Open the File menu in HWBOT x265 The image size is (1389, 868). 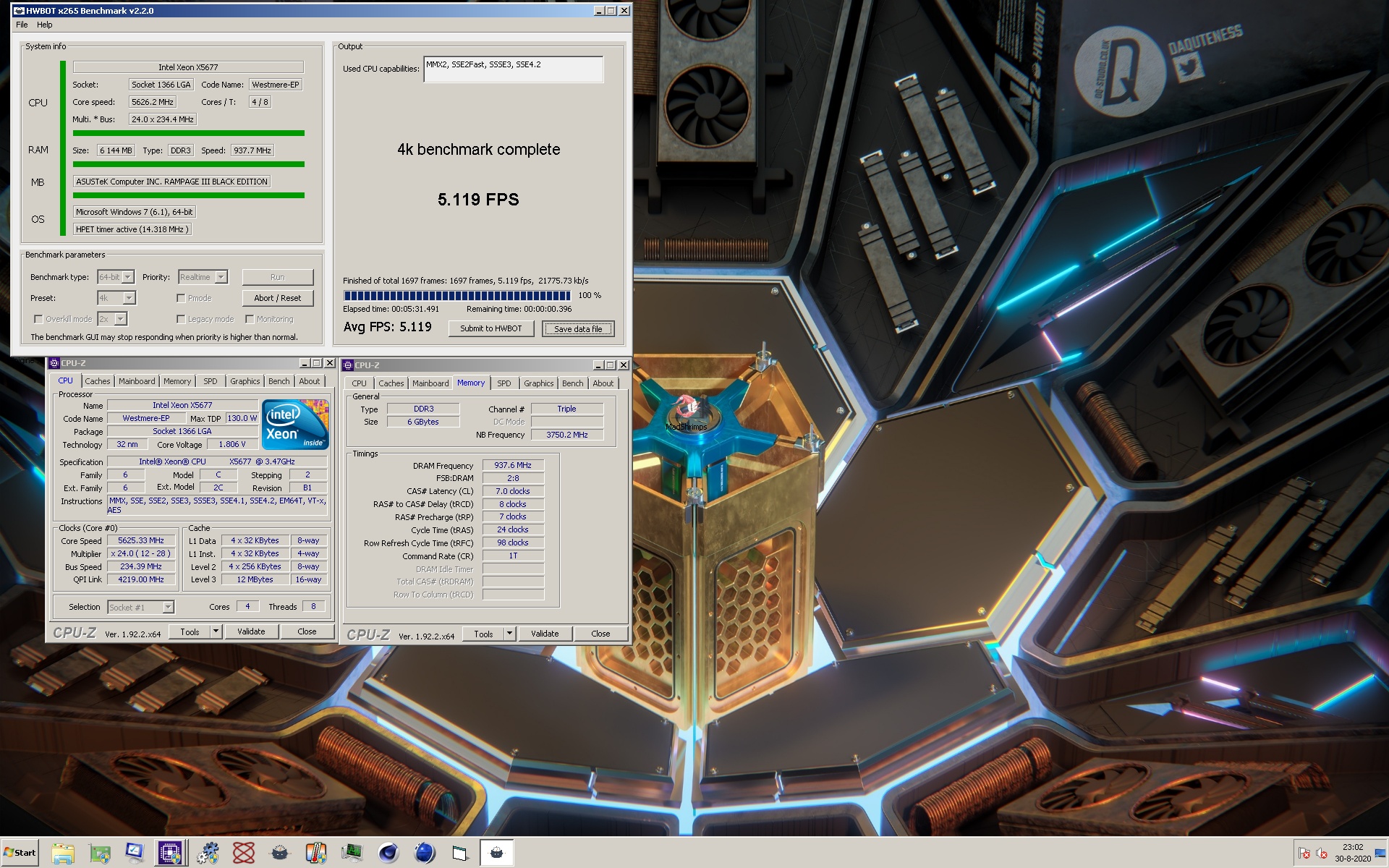tap(22, 25)
